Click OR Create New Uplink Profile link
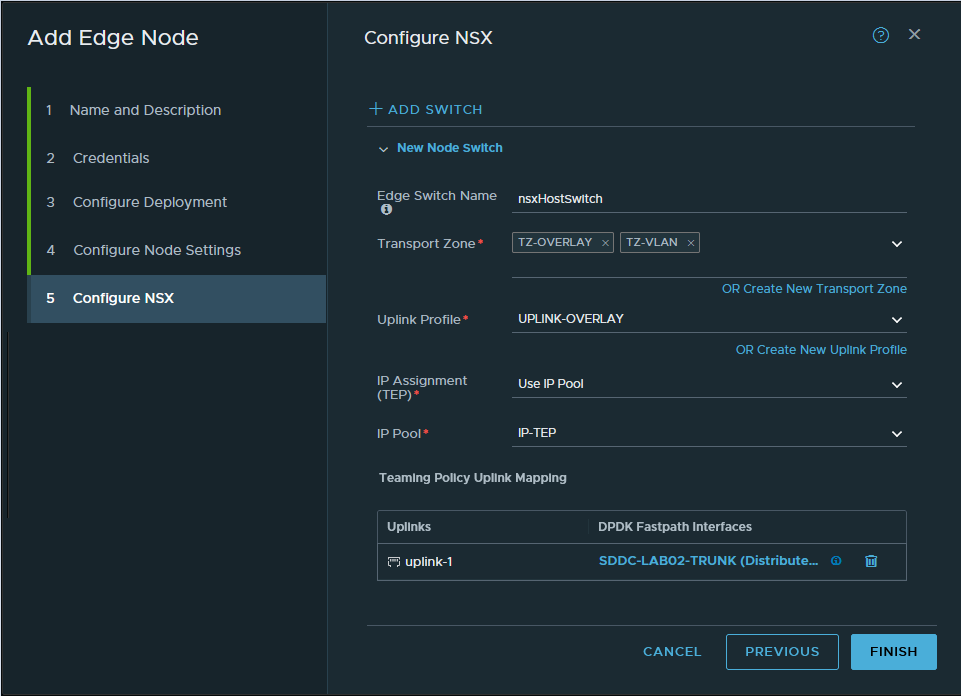Viewport: 961px width, 696px height. click(821, 350)
